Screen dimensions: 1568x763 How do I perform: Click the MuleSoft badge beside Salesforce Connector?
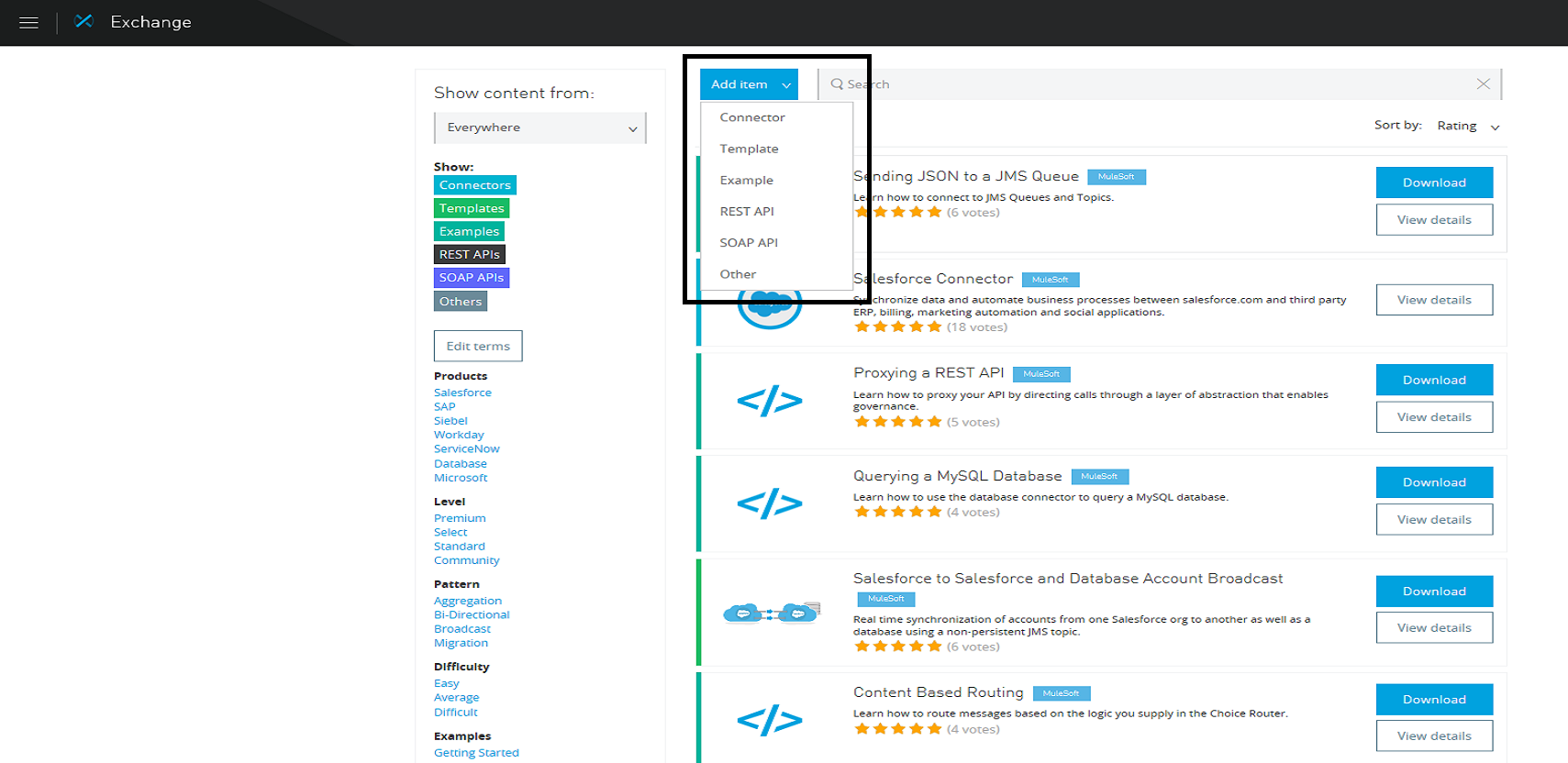(x=1051, y=280)
